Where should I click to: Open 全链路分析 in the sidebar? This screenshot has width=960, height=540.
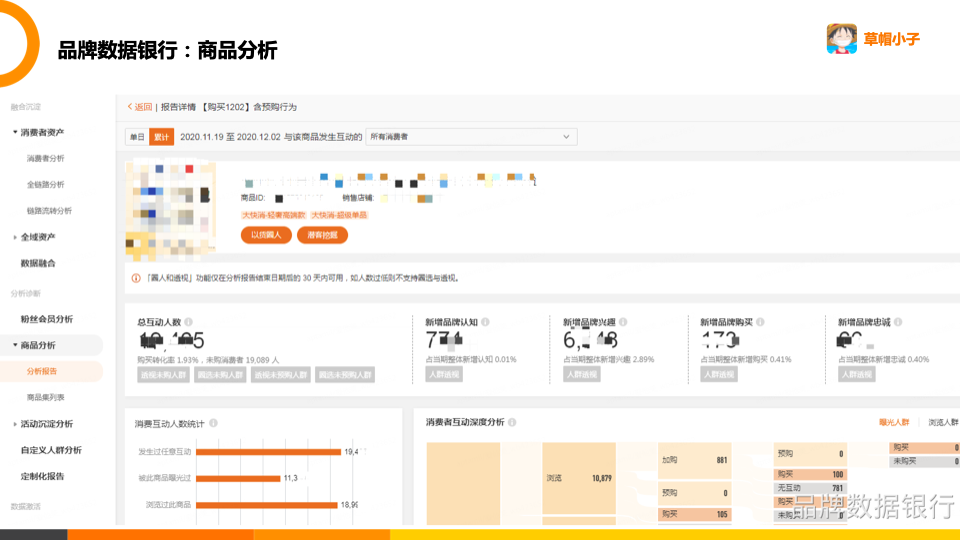[45, 184]
